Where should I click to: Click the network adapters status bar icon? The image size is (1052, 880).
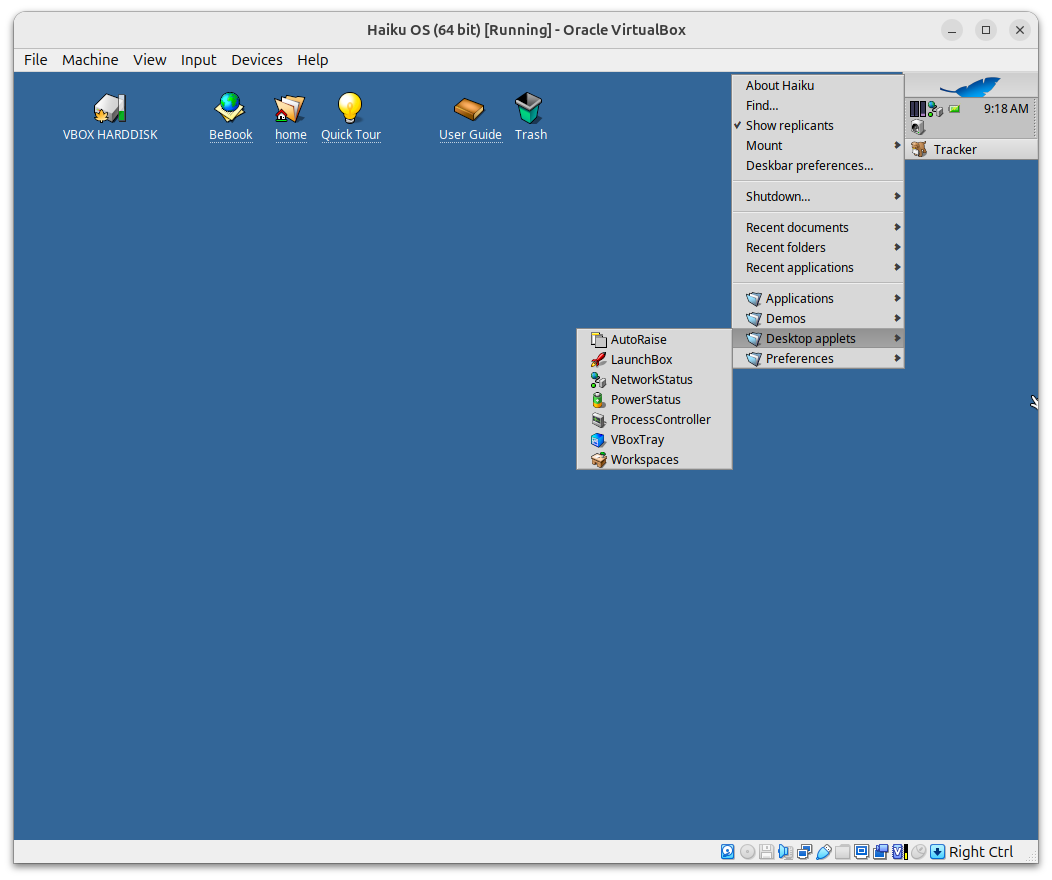(804, 852)
